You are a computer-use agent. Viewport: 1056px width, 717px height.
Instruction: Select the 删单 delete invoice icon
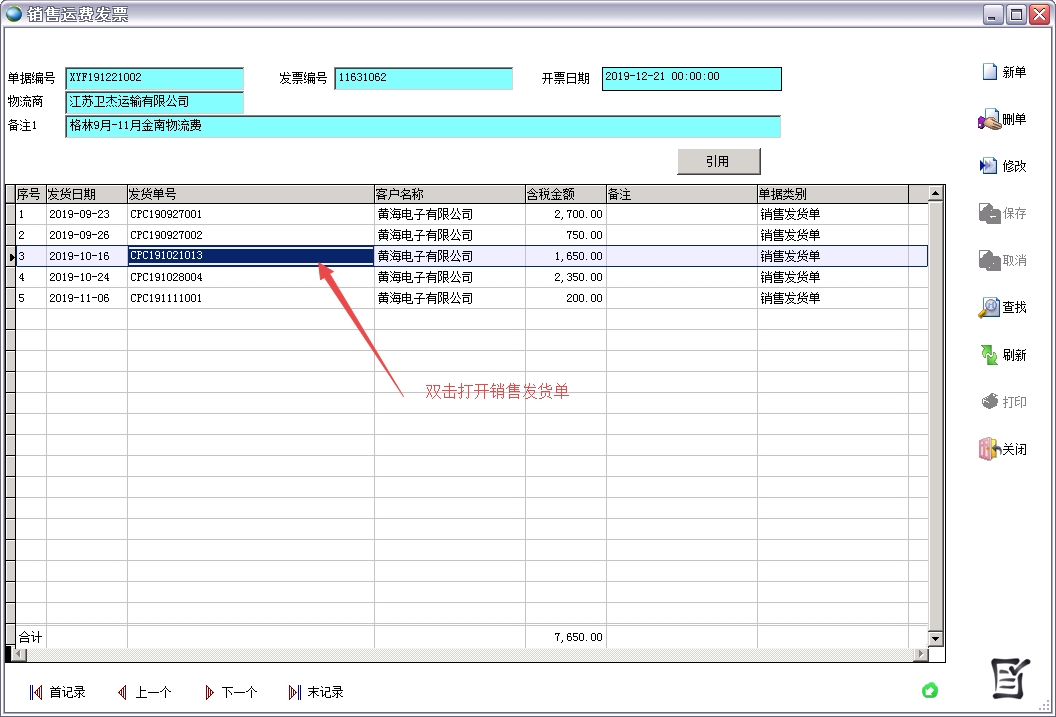point(1005,119)
